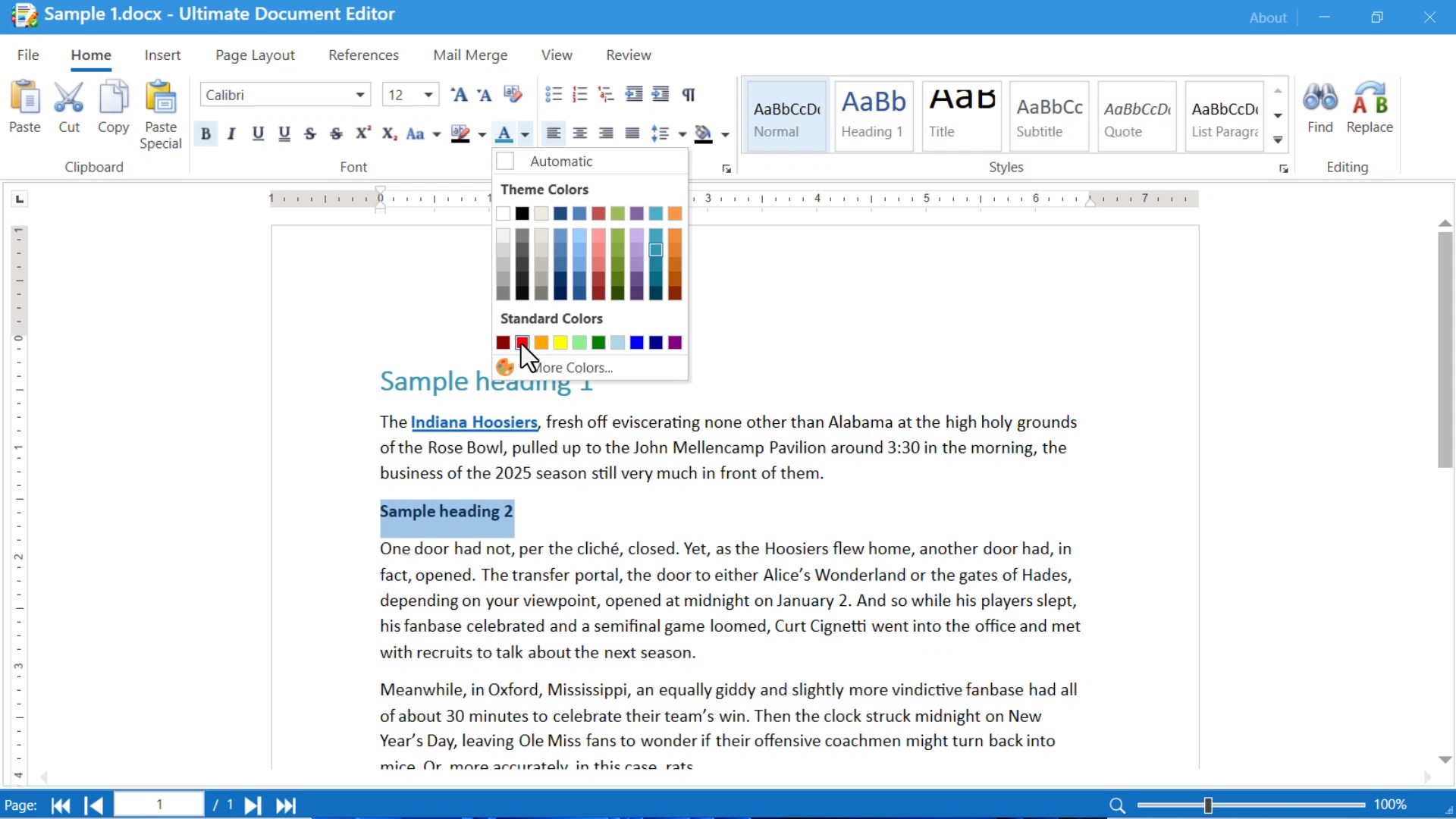Toggle Bold formatting
This screenshot has width=1456, height=819.
(x=206, y=134)
